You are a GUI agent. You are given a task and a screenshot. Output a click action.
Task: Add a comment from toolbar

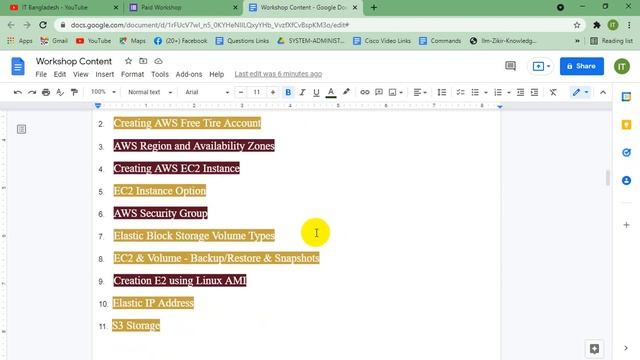click(379, 92)
